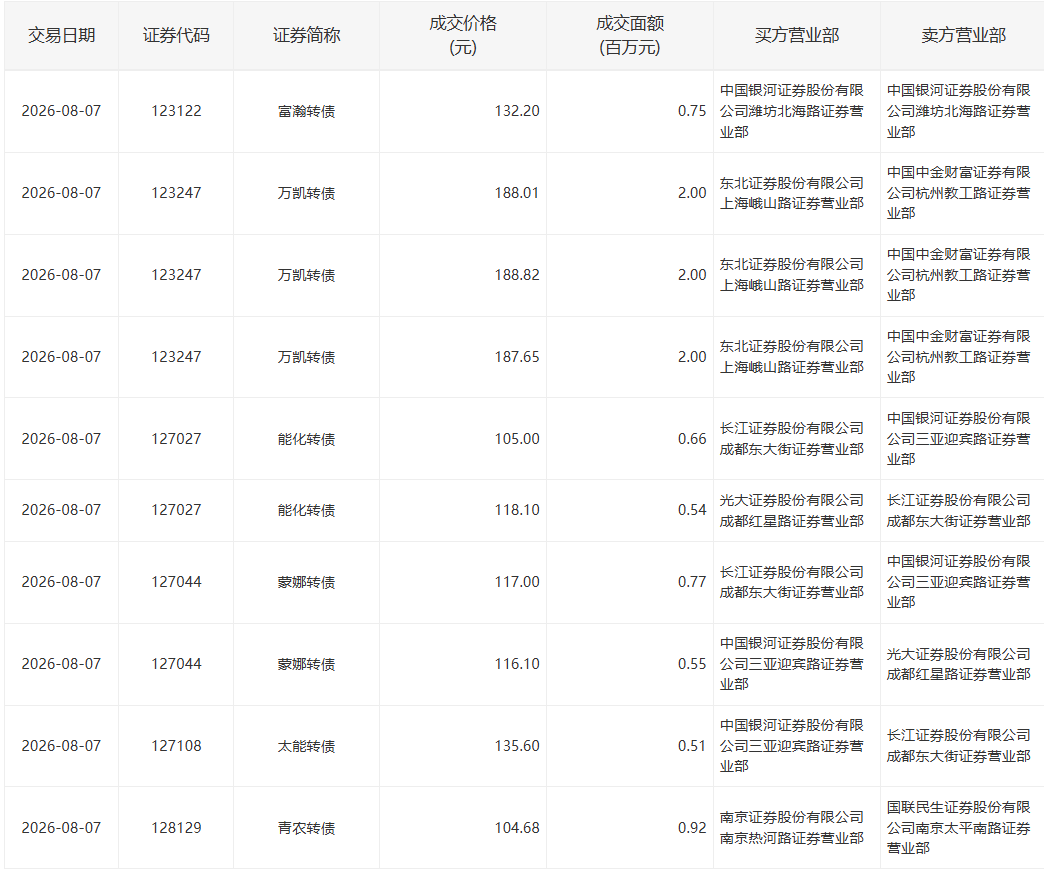Click seller 国联民生证券 南京太平南路 branch
This screenshot has width=1044, height=873.
tap(958, 828)
